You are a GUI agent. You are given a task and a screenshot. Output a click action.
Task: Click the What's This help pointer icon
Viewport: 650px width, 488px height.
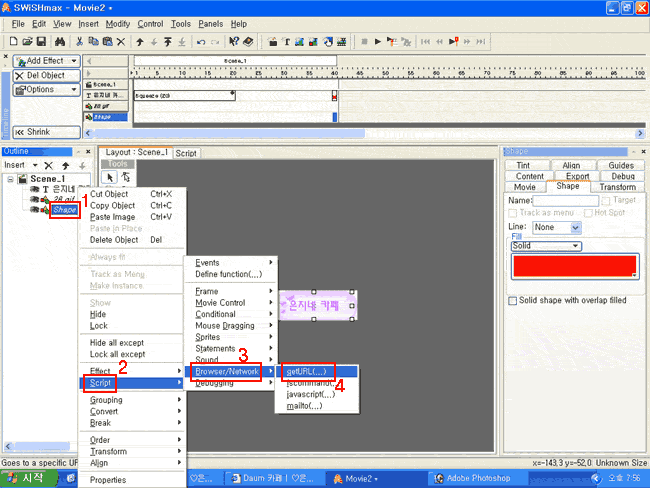pos(234,41)
